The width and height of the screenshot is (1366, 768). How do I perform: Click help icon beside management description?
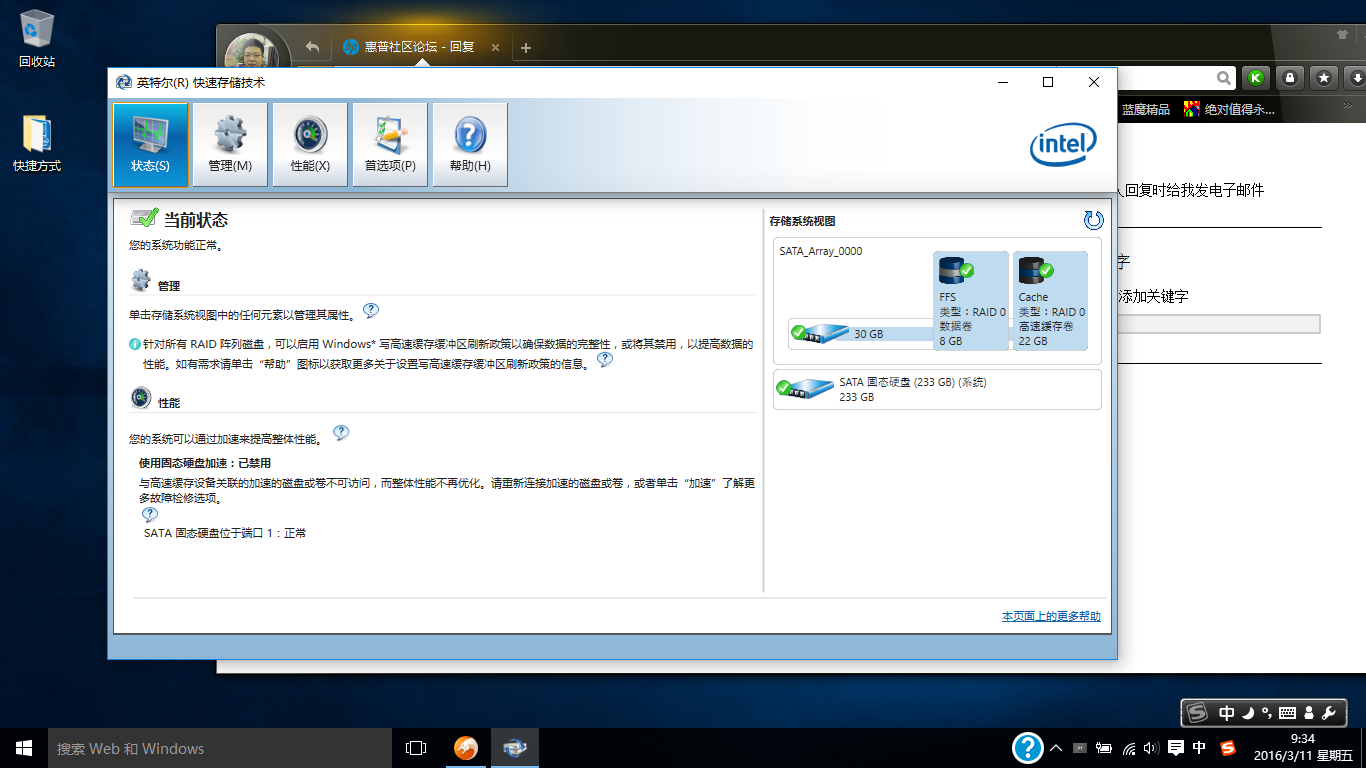point(371,311)
